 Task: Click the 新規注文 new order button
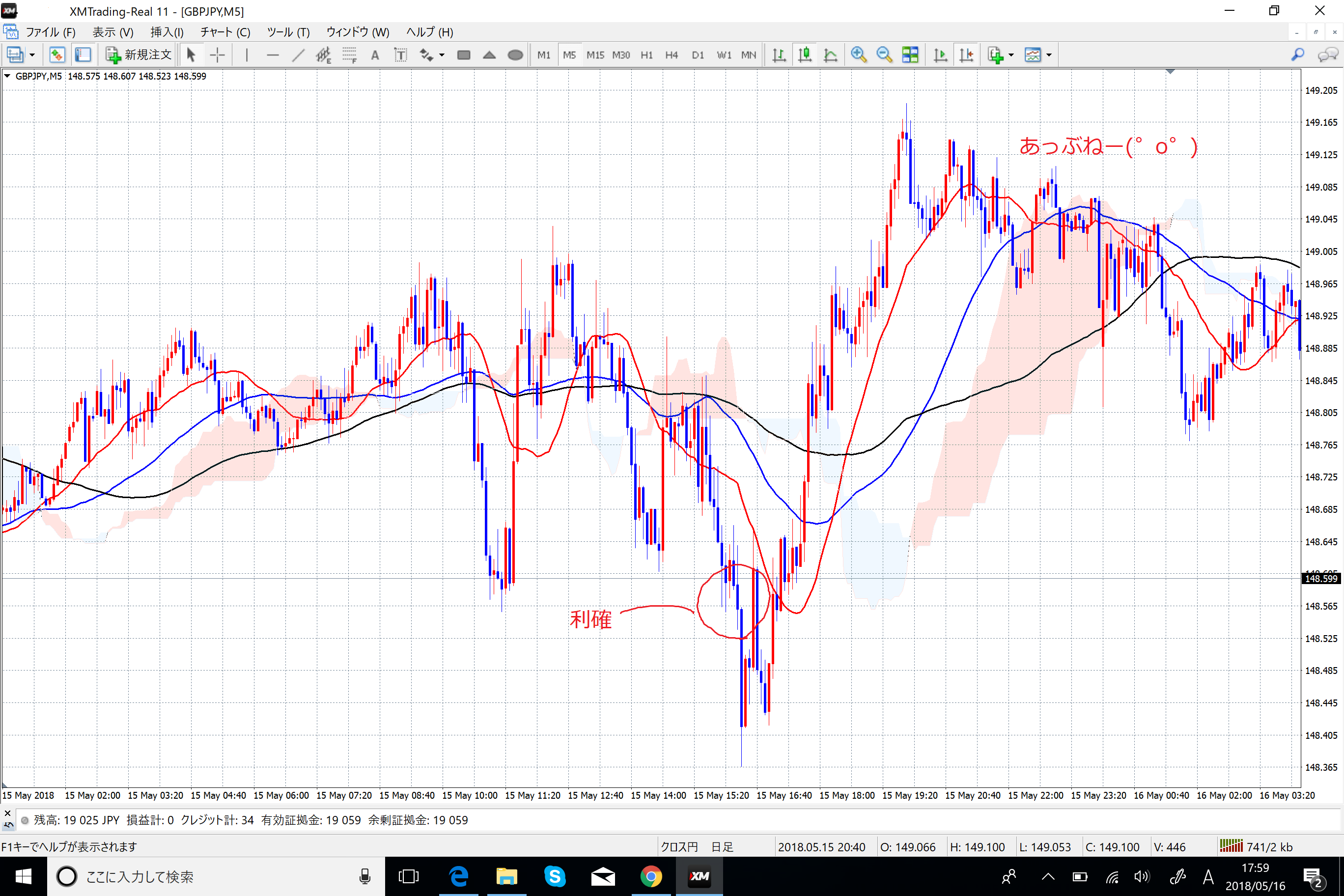pos(139,55)
